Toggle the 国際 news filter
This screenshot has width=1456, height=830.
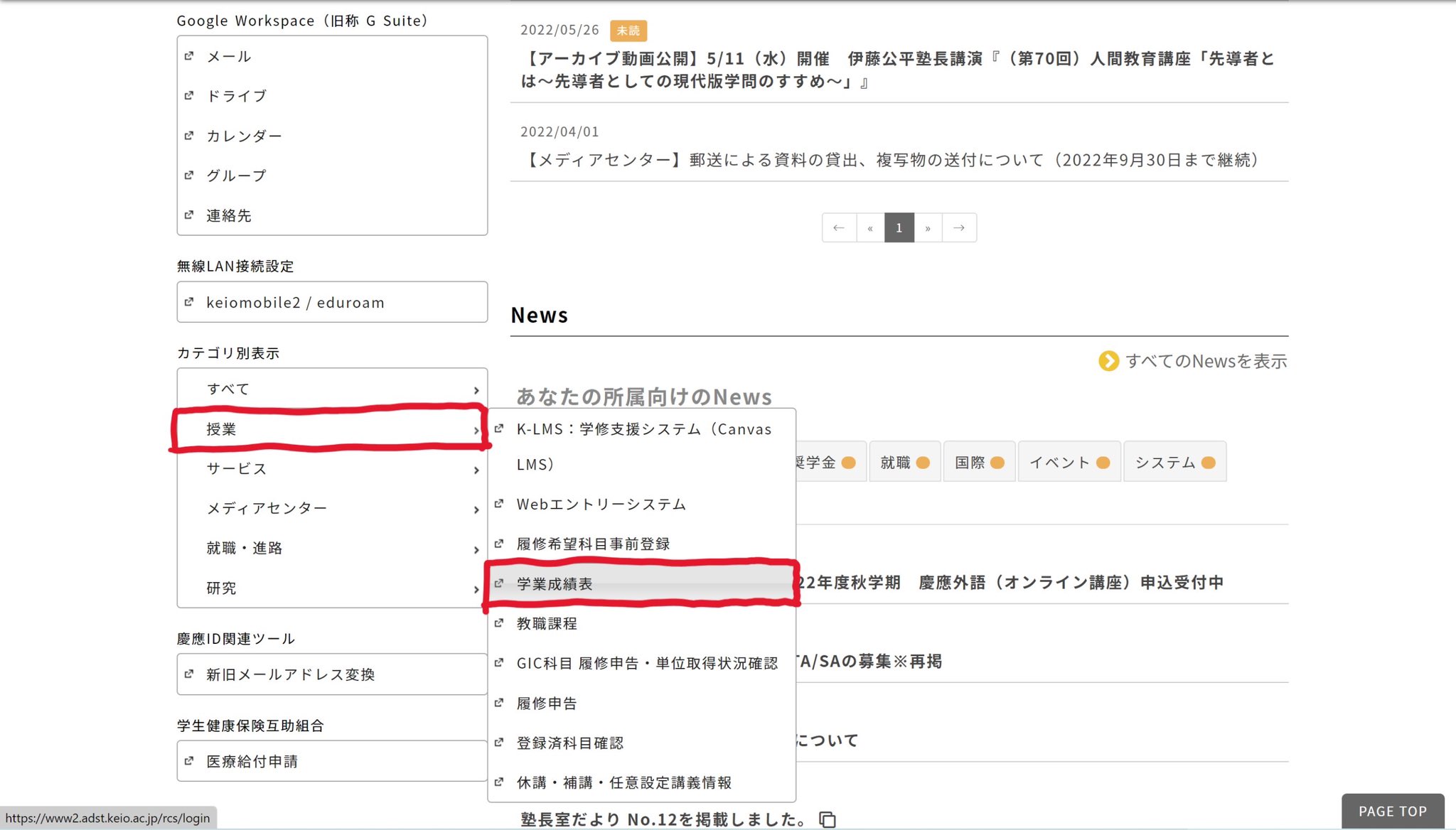[979, 462]
